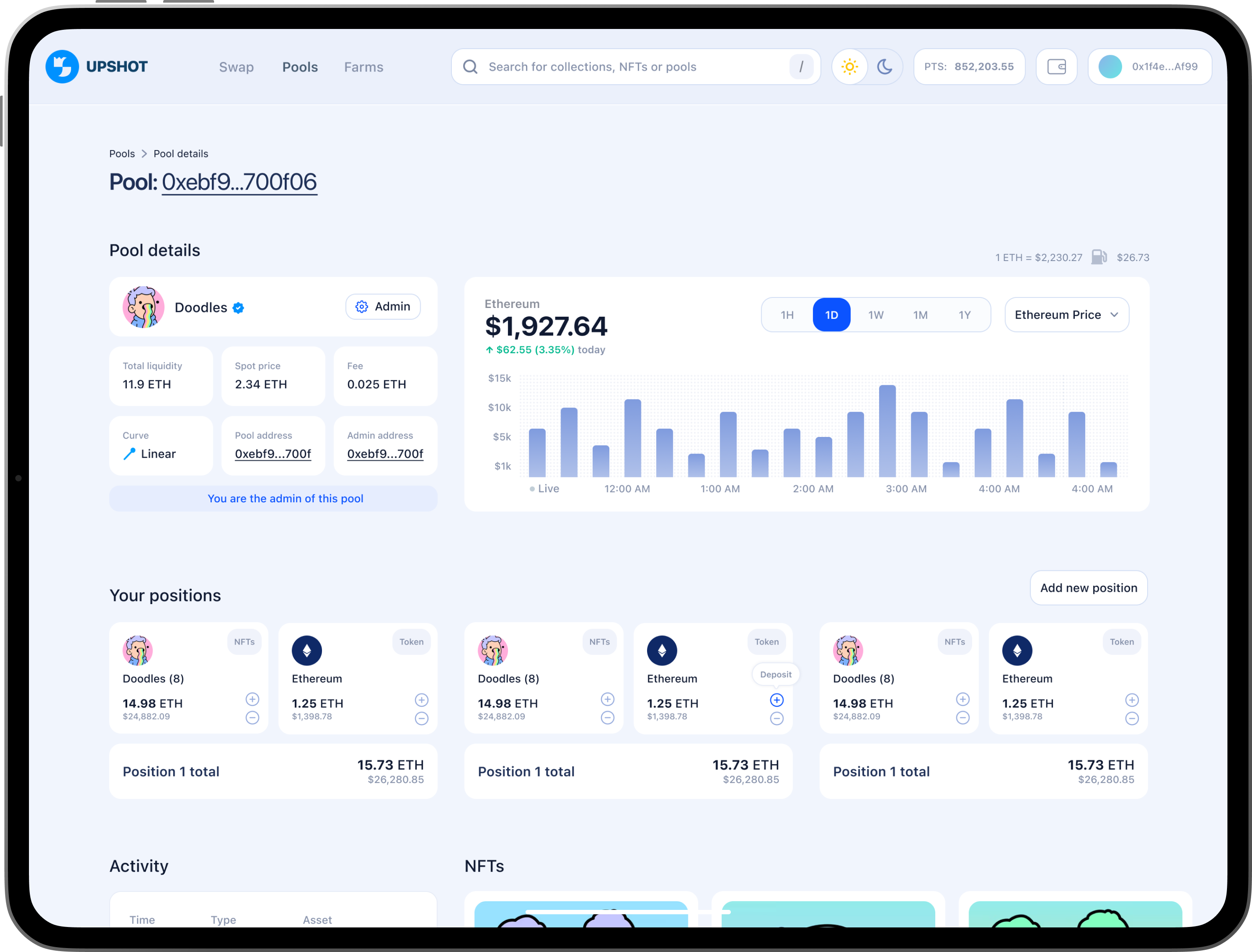Click minus icon on first Doodles position
This screenshot has width=1252, height=952.
click(x=252, y=718)
